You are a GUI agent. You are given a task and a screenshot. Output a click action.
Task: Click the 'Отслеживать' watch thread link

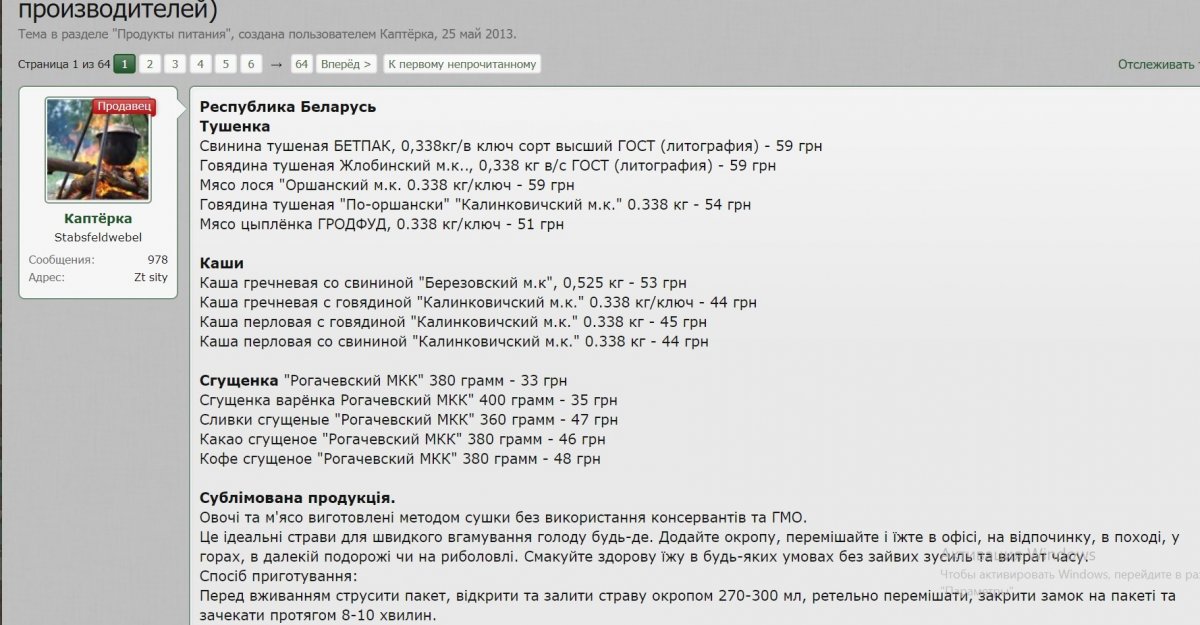1157,64
